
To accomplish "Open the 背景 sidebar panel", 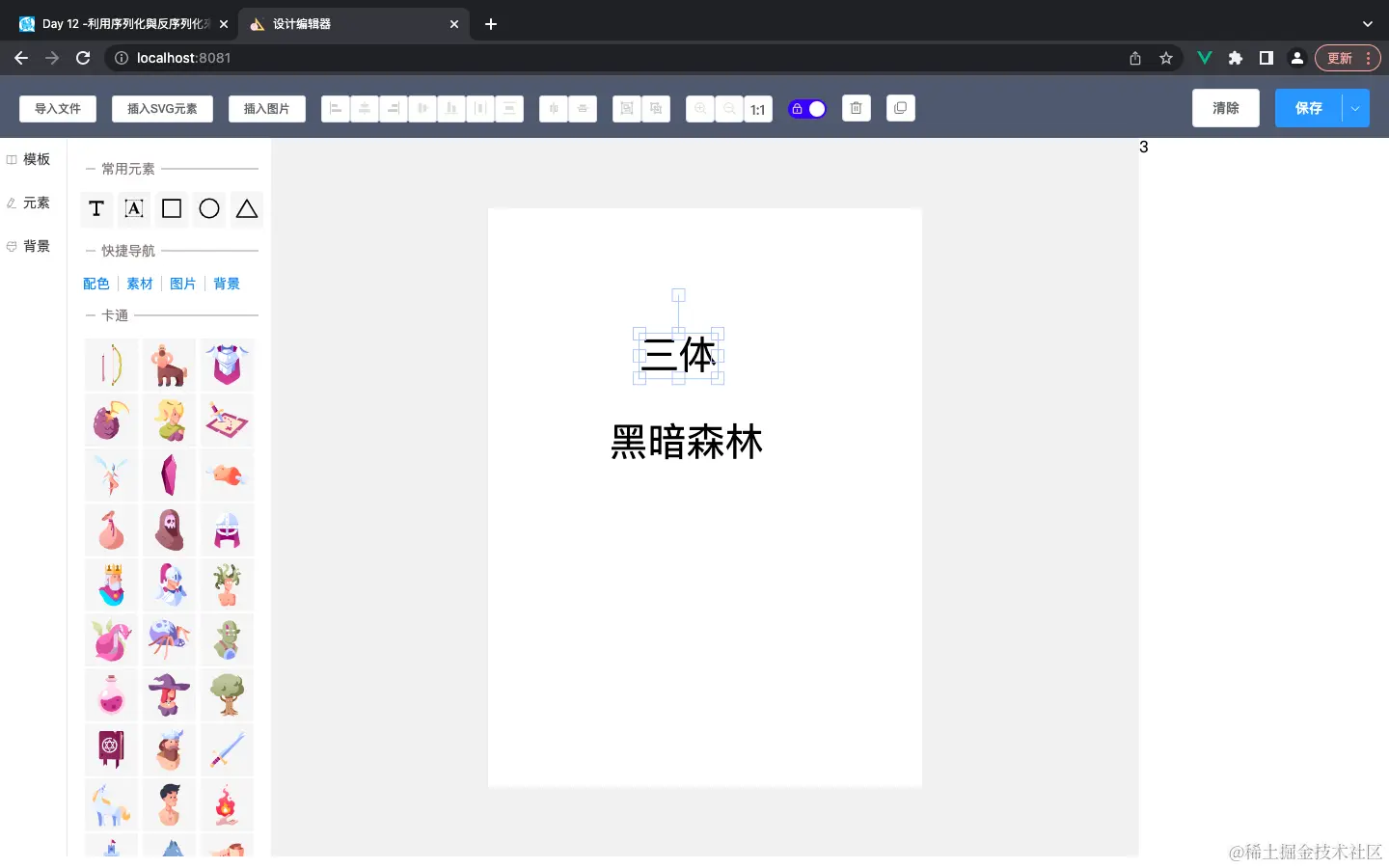I will (x=30, y=246).
